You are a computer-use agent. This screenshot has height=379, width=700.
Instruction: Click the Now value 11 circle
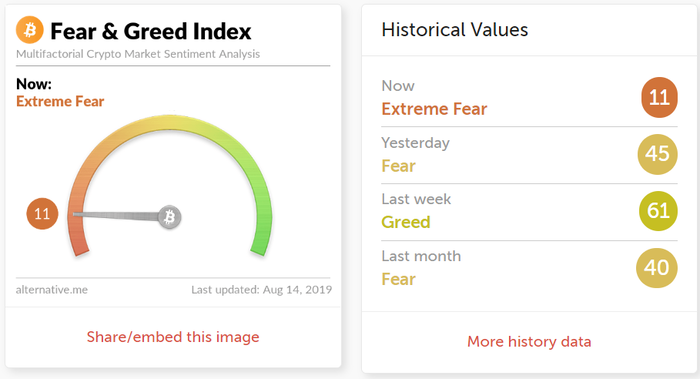pyautogui.click(x=659, y=97)
